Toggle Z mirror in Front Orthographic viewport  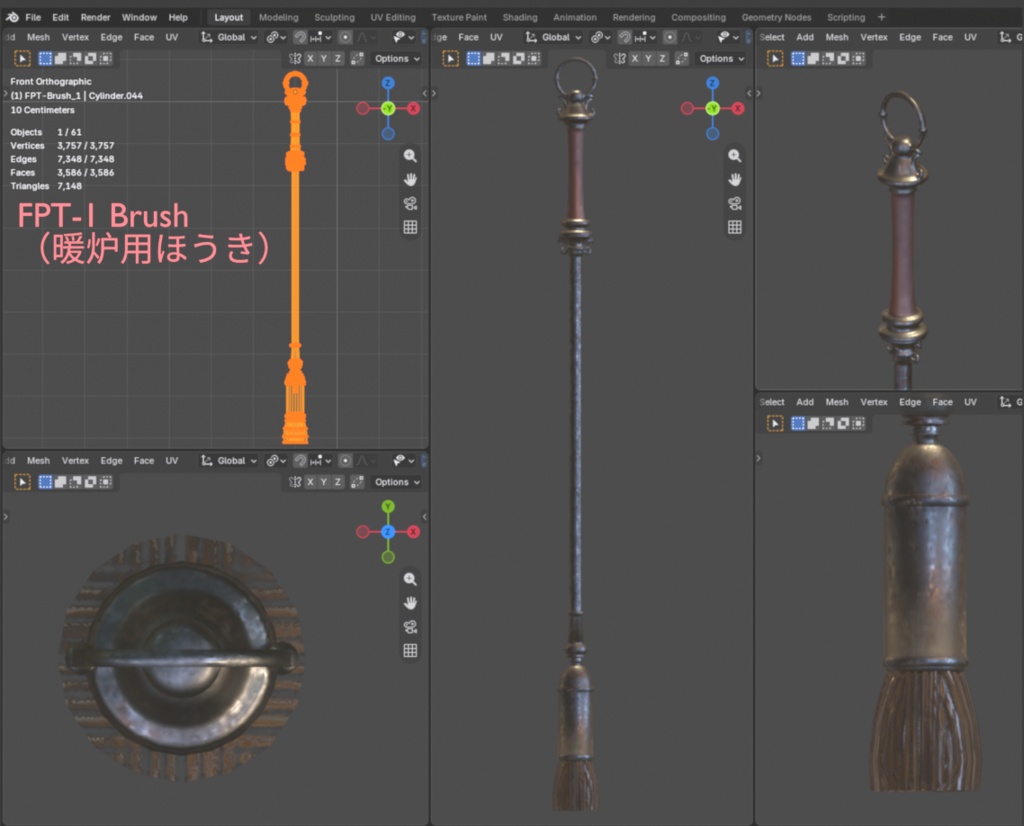click(338, 59)
